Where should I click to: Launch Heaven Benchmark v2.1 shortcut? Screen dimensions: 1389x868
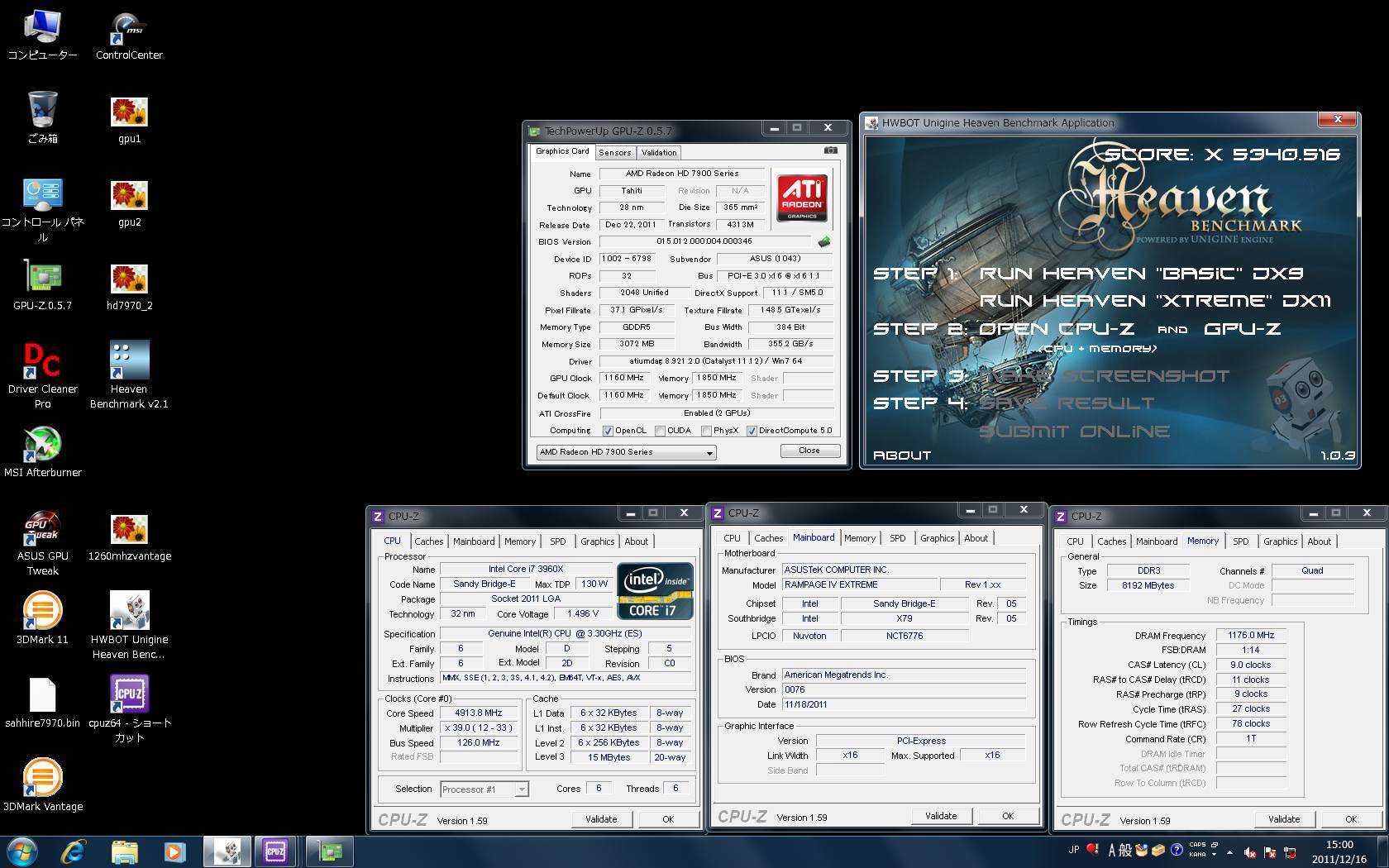pyautogui.click(x=129, y=375)
